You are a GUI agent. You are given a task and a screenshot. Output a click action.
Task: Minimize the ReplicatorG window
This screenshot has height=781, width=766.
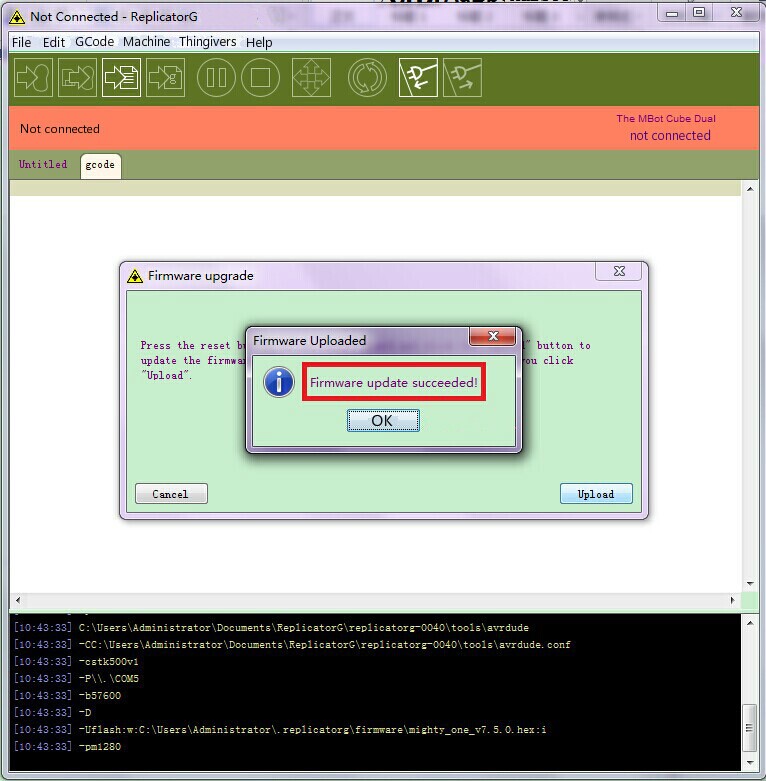coord(672,13)
